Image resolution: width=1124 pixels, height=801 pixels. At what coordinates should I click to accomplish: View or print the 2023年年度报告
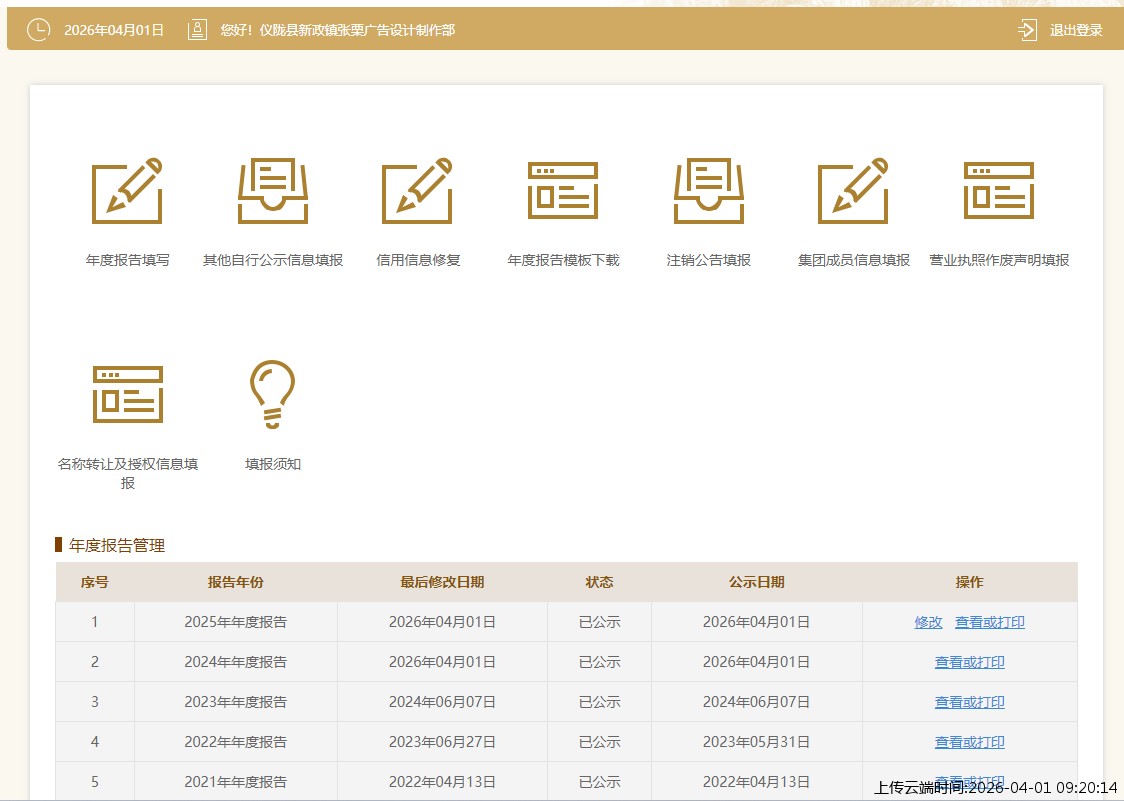pos(969,702)
